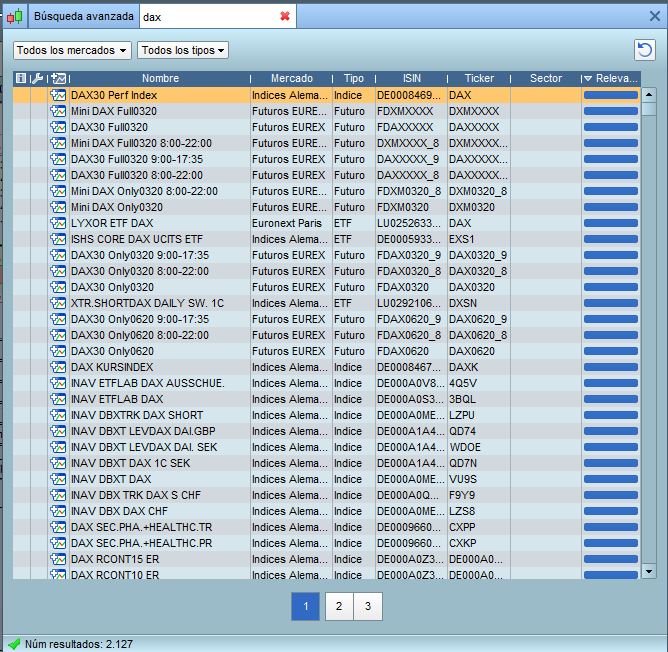This screenshot has width=668, height=652.
Task: Click Núm resultados: 2.127 status text
Action: (79, 644)
